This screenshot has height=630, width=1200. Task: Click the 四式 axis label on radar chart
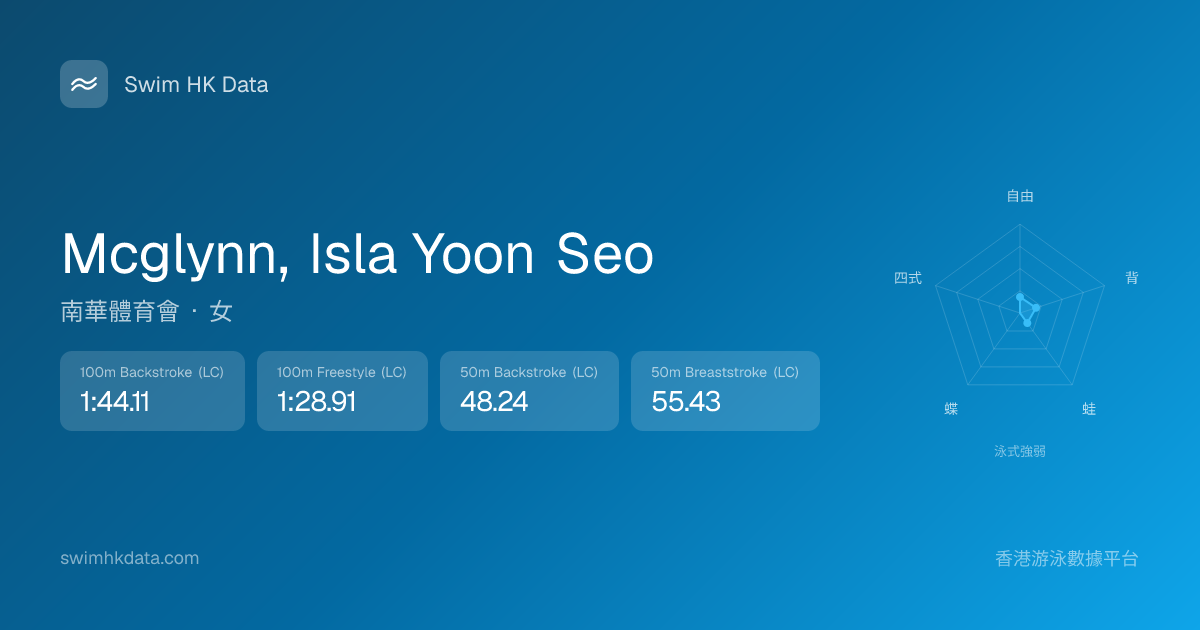click(908, 278)
